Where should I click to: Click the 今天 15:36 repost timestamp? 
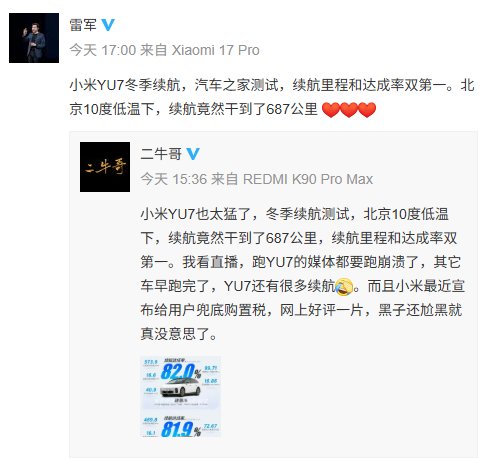tap(174, 179)
